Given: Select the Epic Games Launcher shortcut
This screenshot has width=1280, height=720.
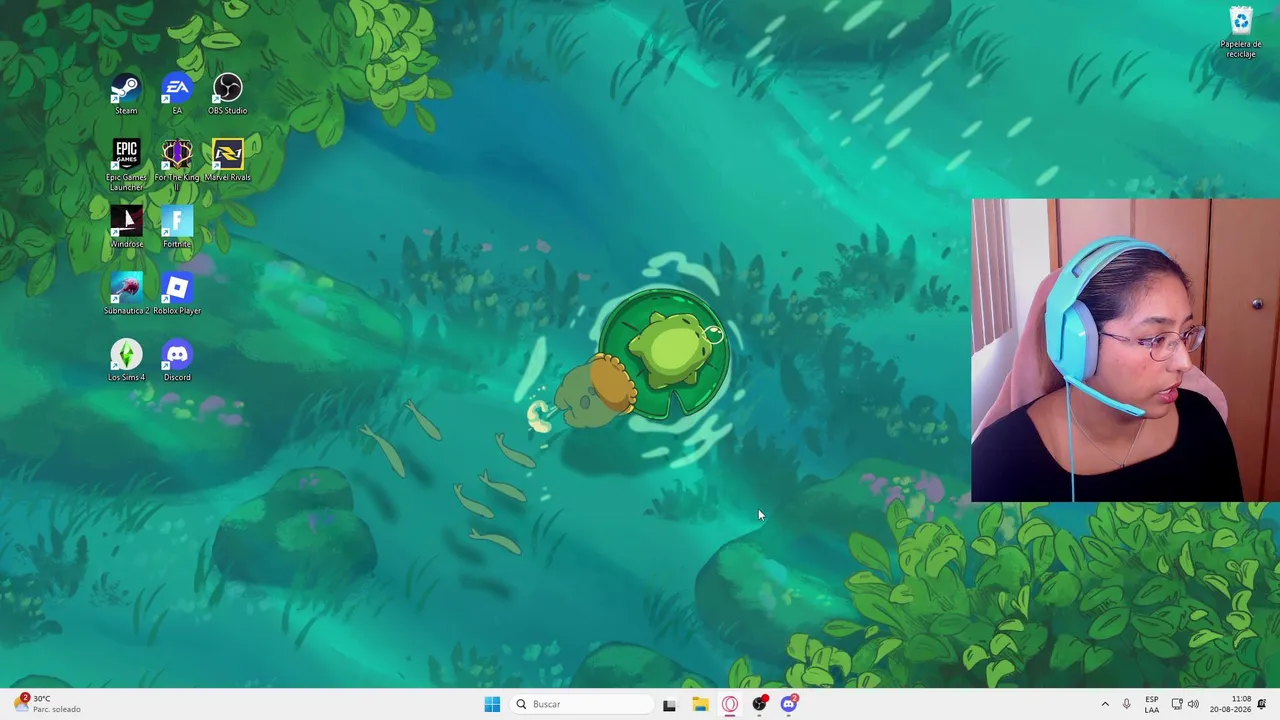Looking at the screenshot, I should [126, 165].
